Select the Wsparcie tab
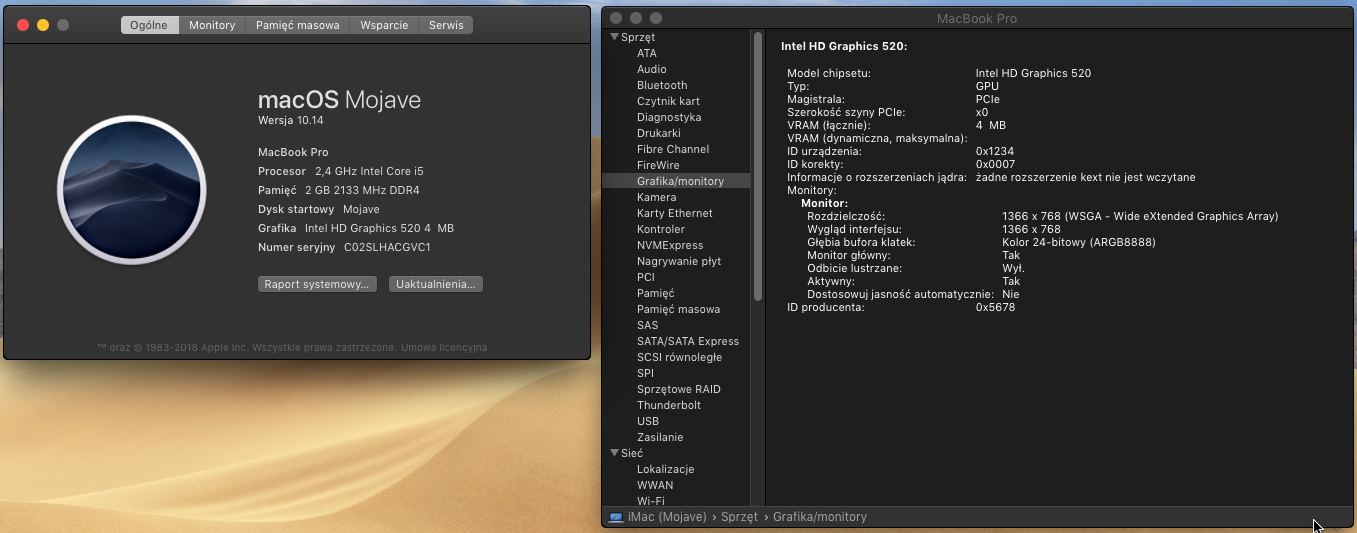This screenshot has height=533, width=1357. click(384, 25)
